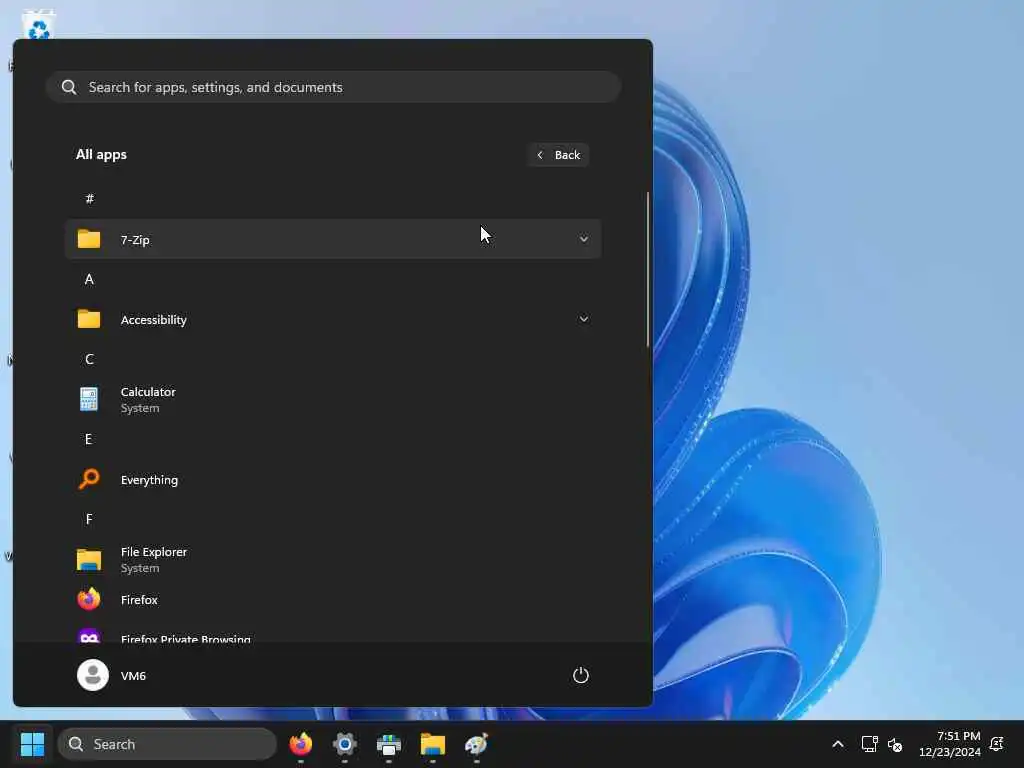Go Back from All apps

click(x=559, y=155)
